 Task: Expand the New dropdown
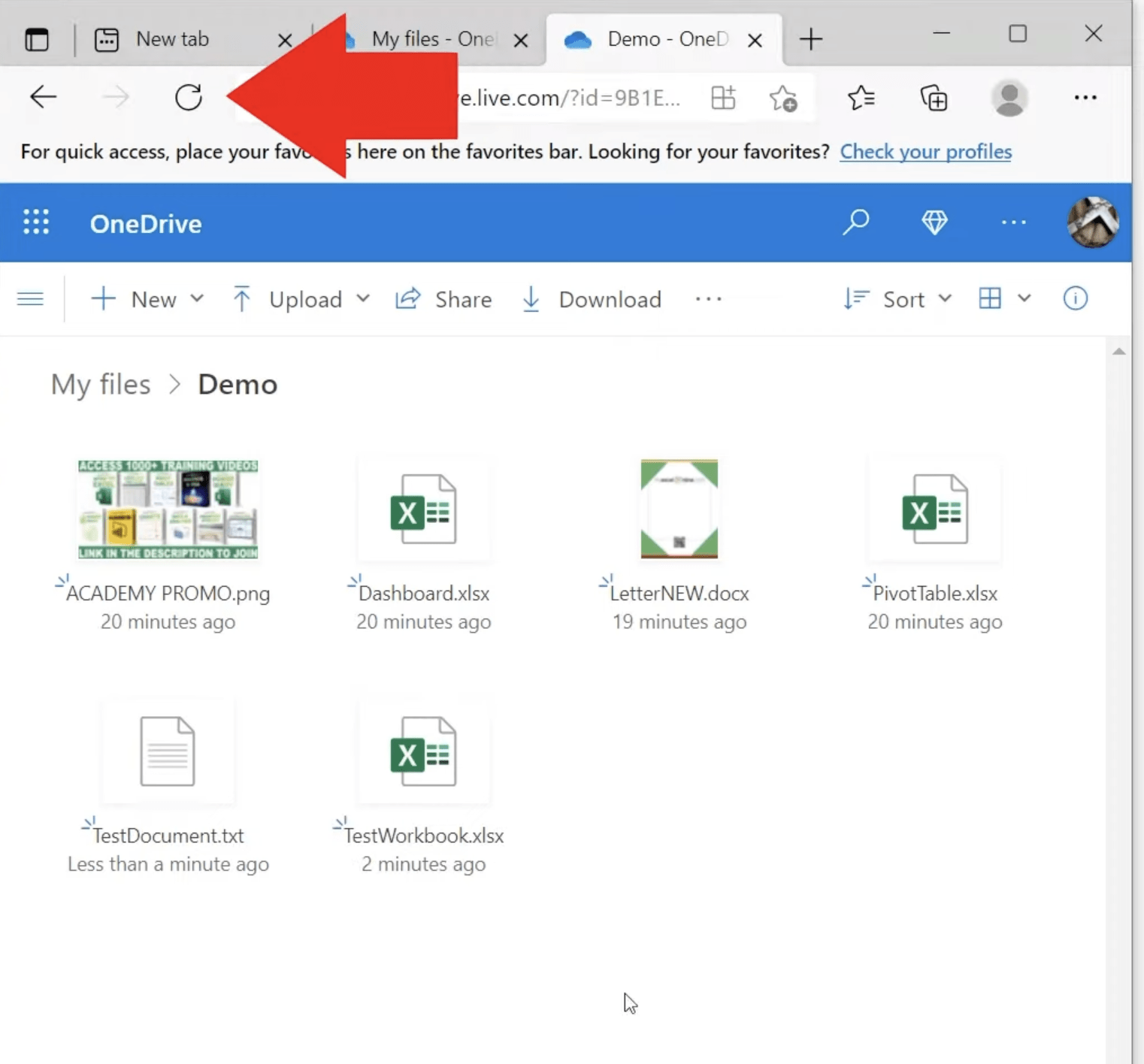147,299
